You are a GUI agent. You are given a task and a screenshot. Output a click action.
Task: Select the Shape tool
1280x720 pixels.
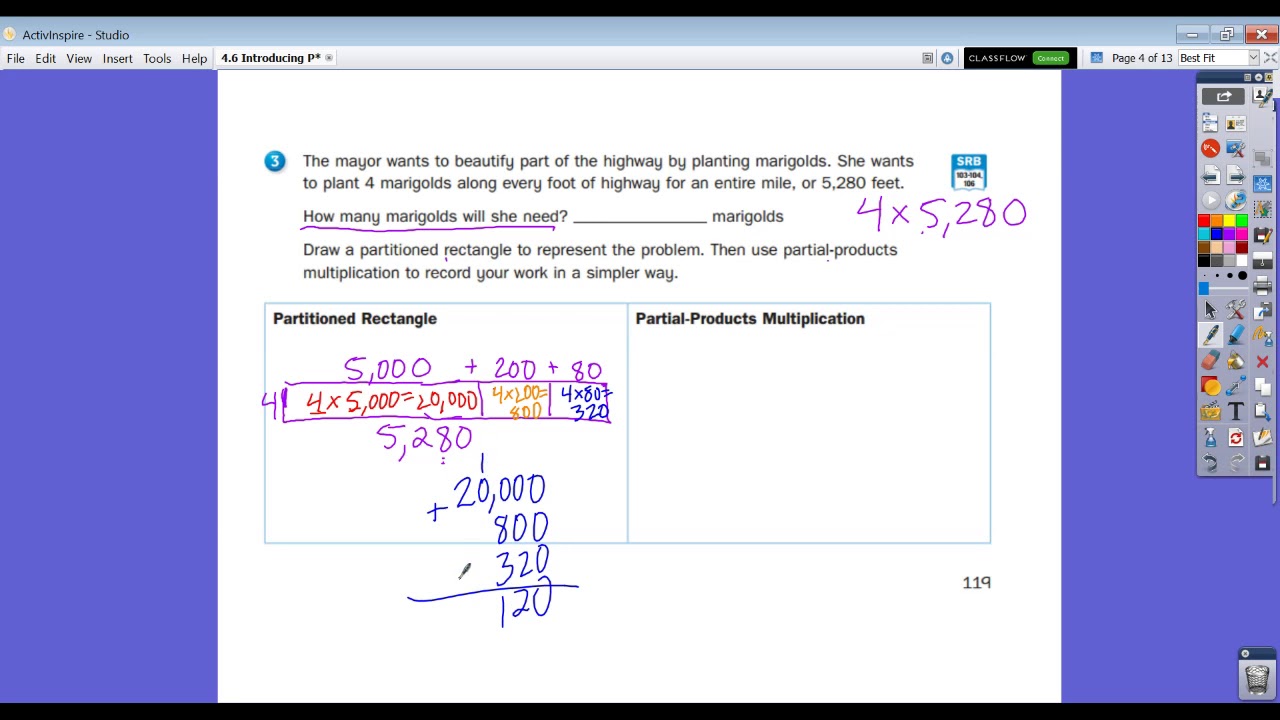(1211, 386)
